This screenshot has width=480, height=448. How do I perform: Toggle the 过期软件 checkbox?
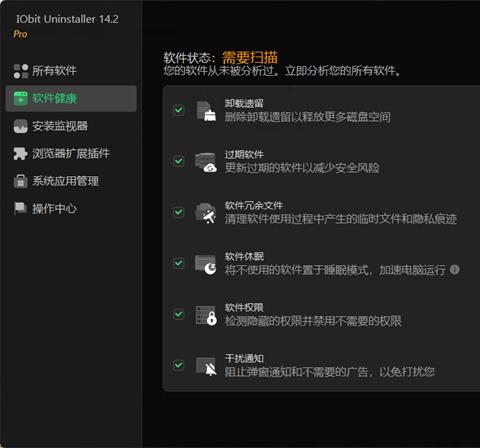pos(179,161)
